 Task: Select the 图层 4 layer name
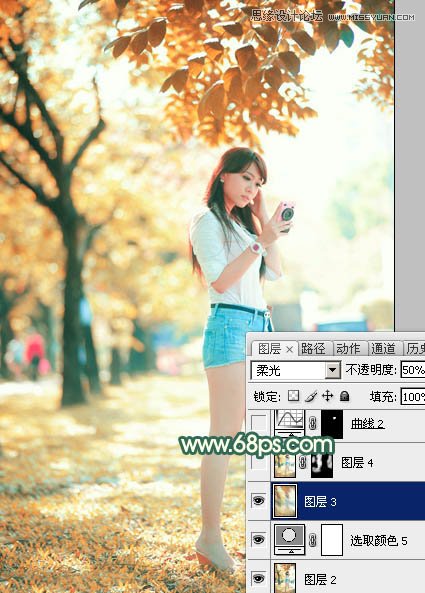click(357, 463)
